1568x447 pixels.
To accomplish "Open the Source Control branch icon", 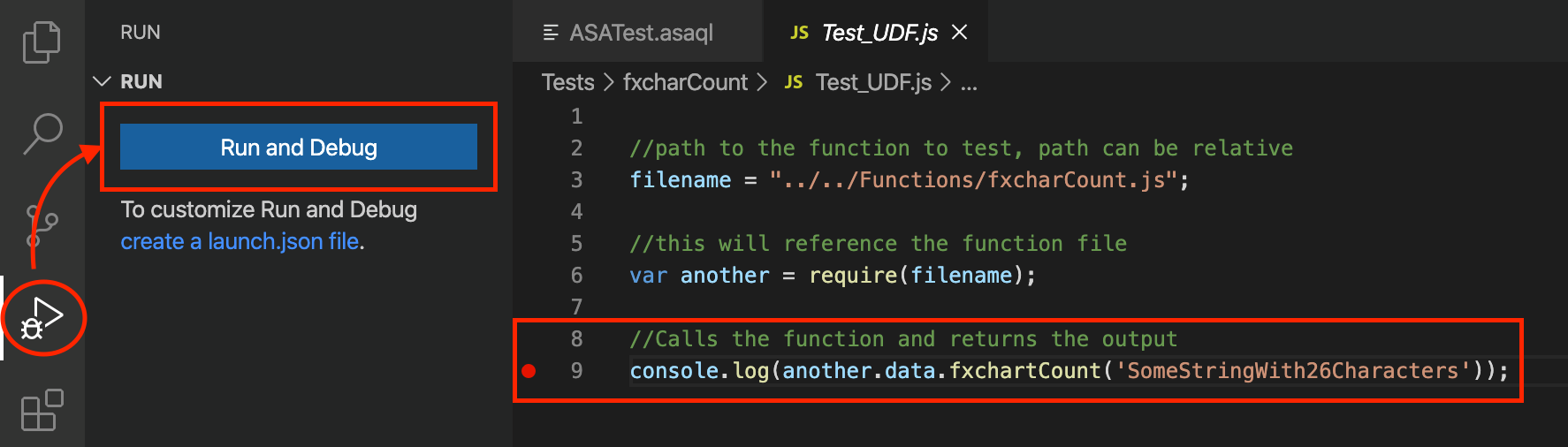I will [x=42, y=224].
